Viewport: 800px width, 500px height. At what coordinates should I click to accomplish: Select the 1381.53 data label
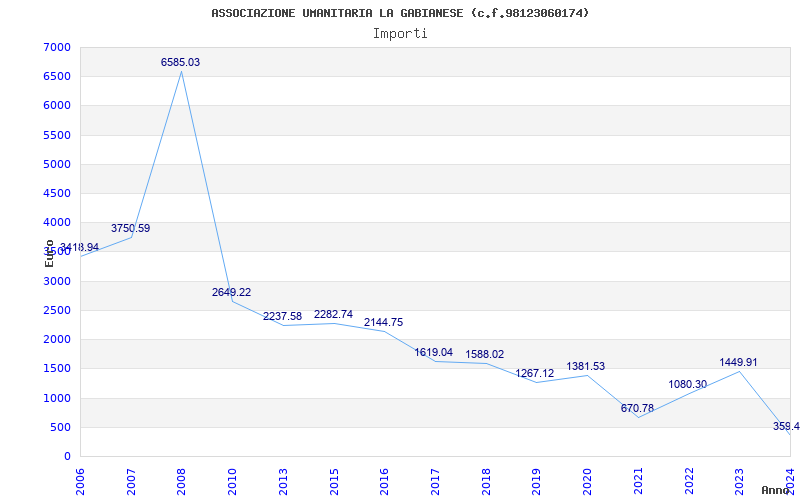[x=585, y=366]
